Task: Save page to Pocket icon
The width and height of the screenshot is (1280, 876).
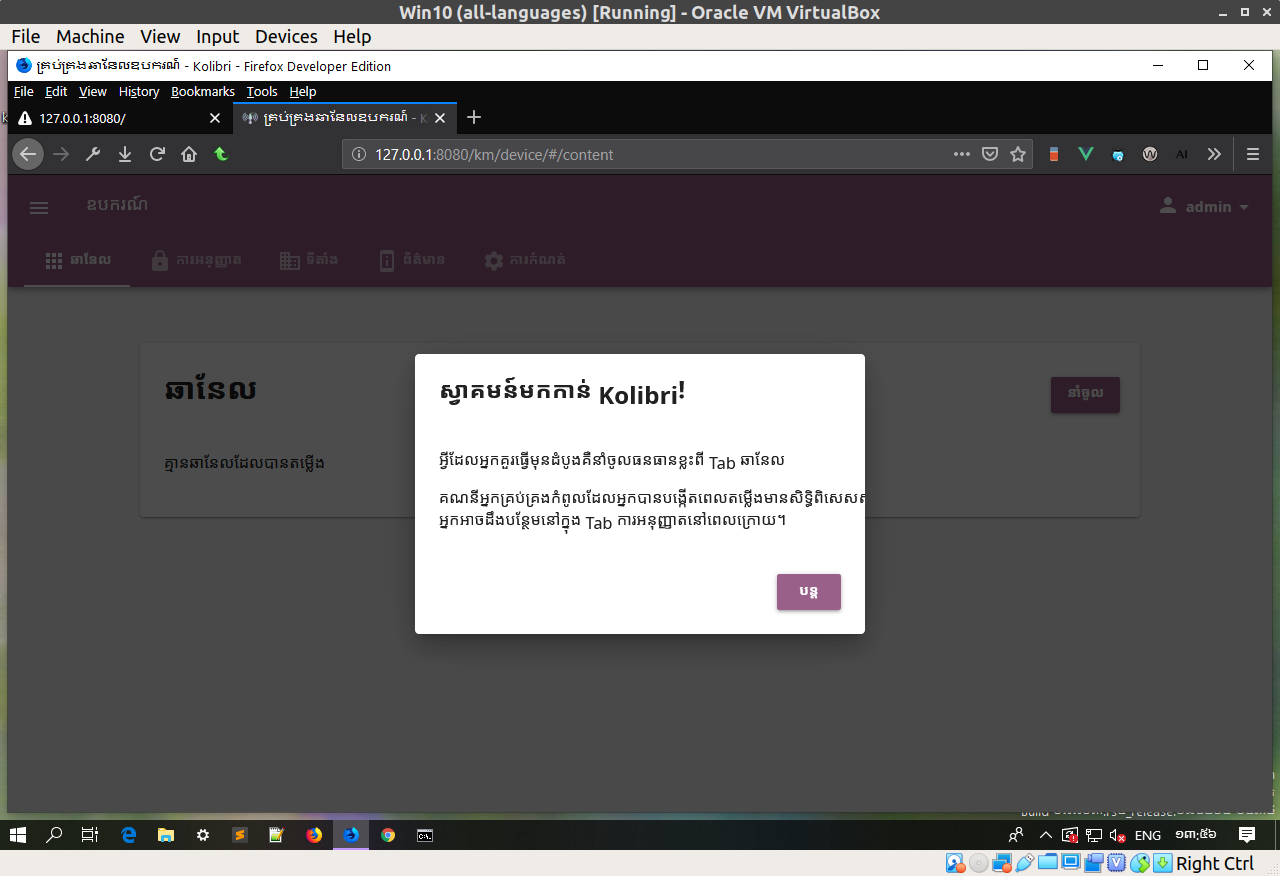Action: pos(990,154)
